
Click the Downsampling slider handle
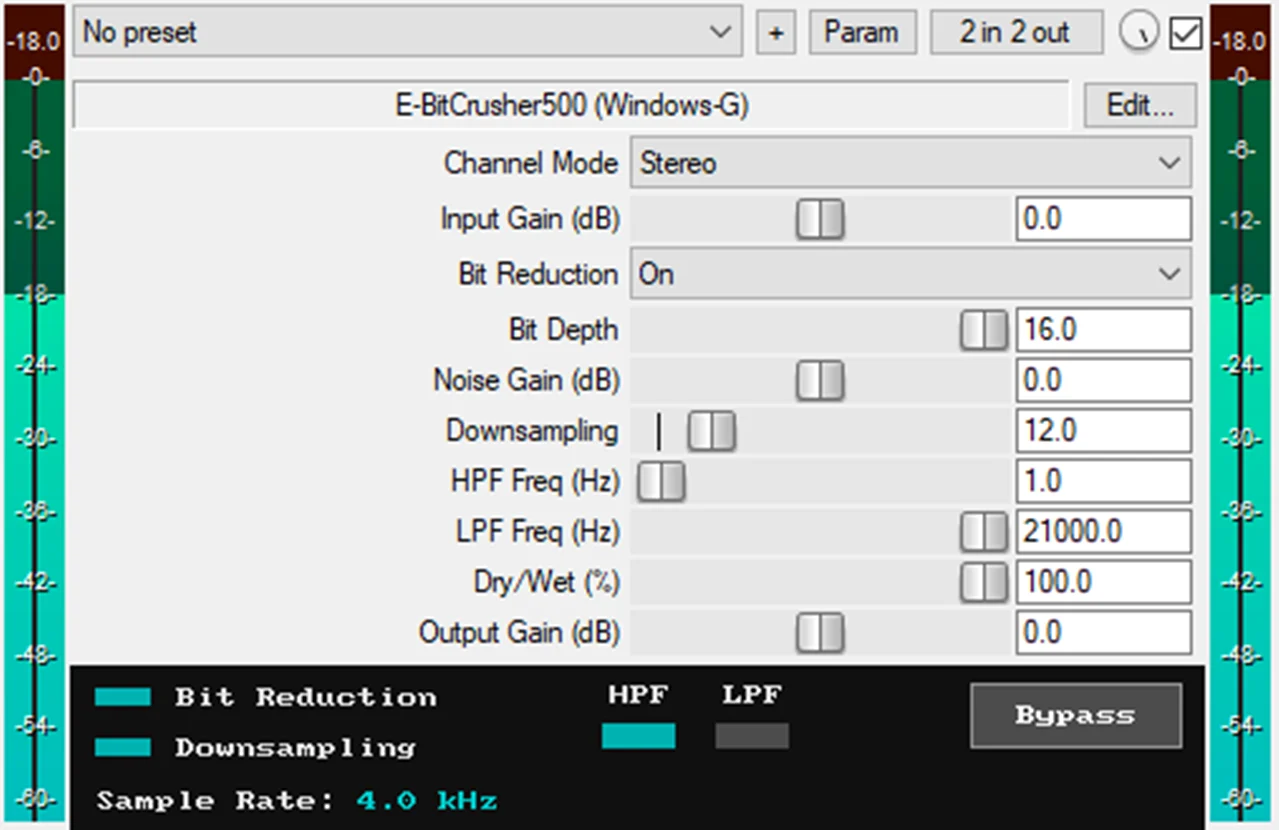coord(711,432)
